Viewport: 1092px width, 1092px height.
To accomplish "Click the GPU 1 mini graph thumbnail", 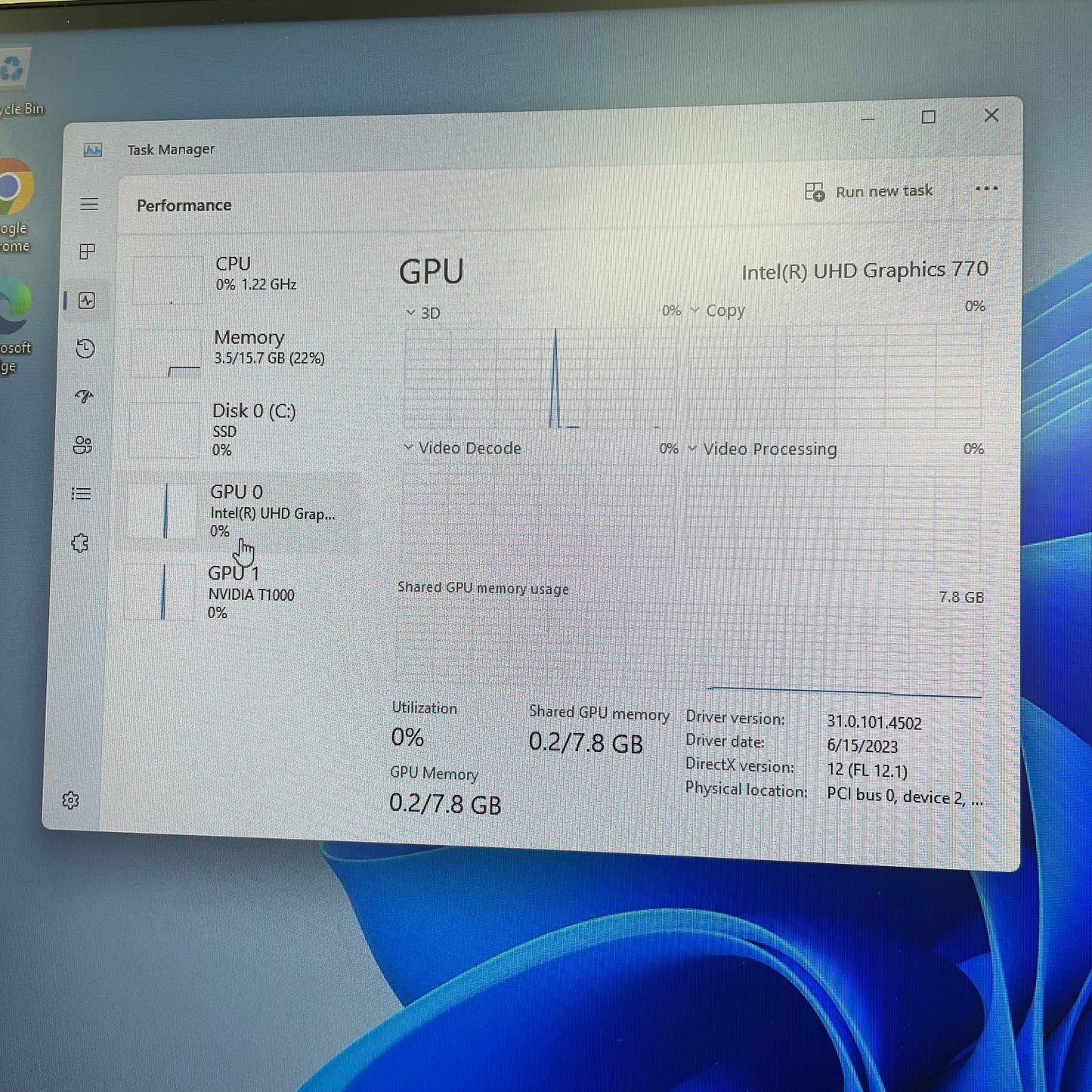I will pos(160,593).
